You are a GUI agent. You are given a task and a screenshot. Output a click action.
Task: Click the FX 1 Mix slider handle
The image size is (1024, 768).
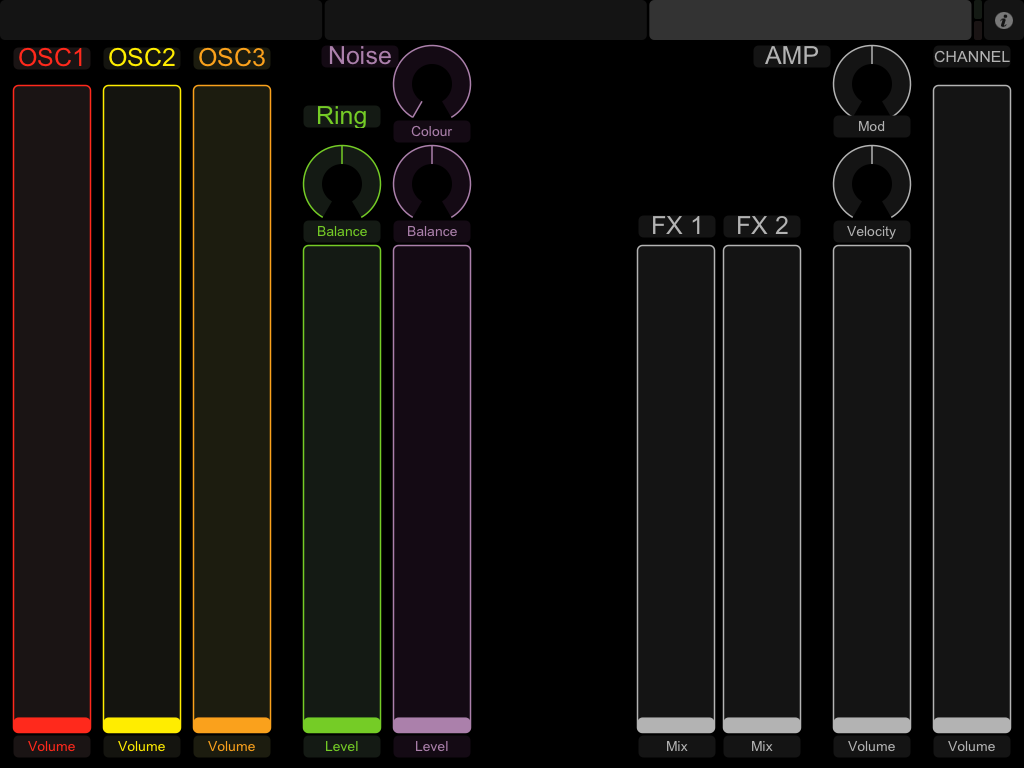[676, 725]
